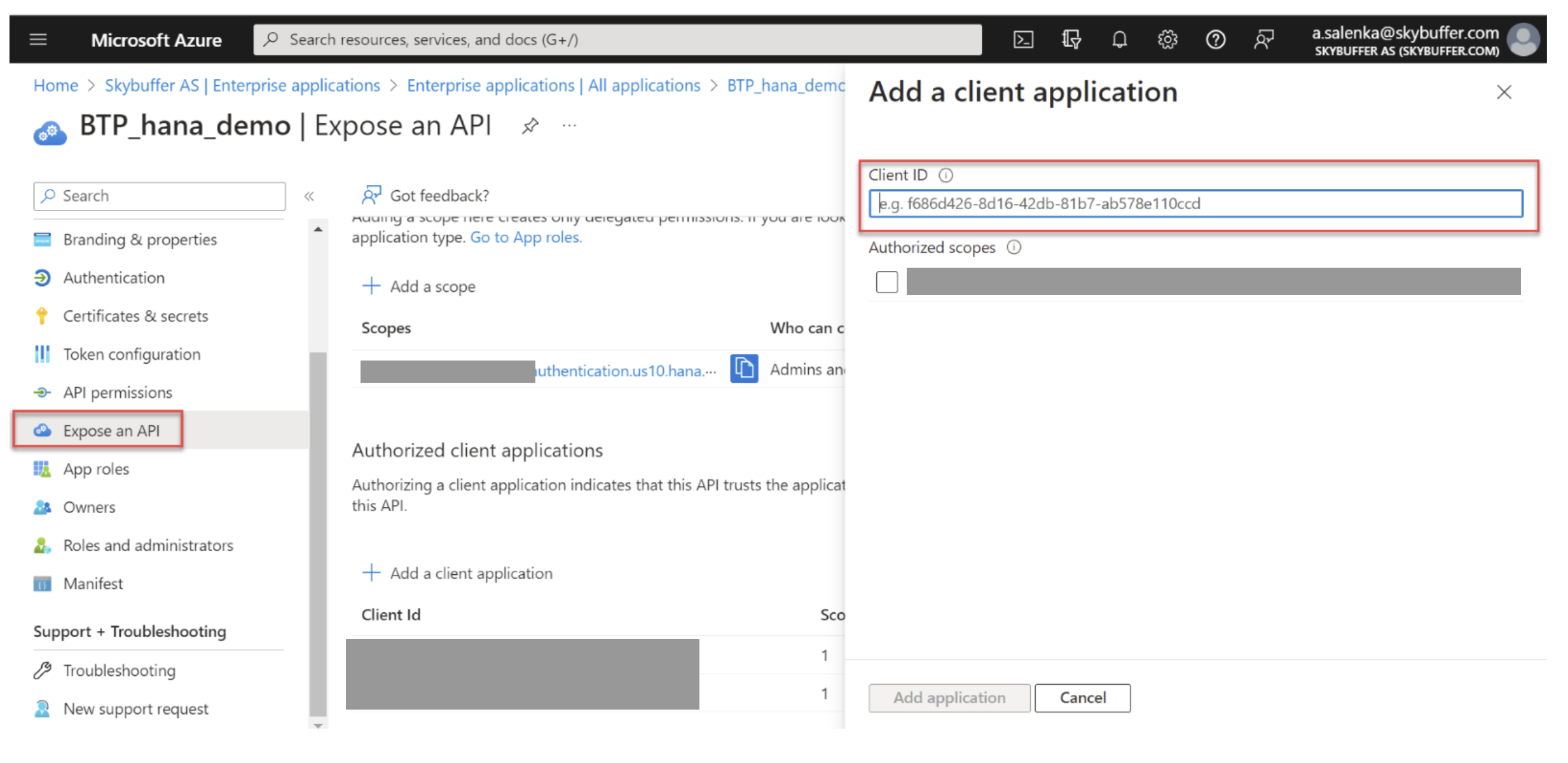Image resolution: width=1568 pixels, height=763 pixels.
Task: Close the Add a client application panel
Action: [1504, 92]
